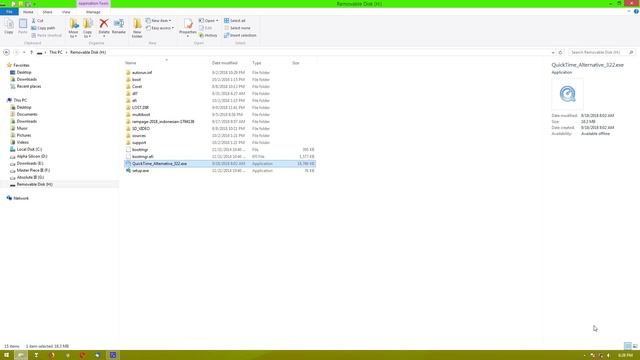640x360 pixels.
Task: Create a New folder
Action: (x=137, y=28)
